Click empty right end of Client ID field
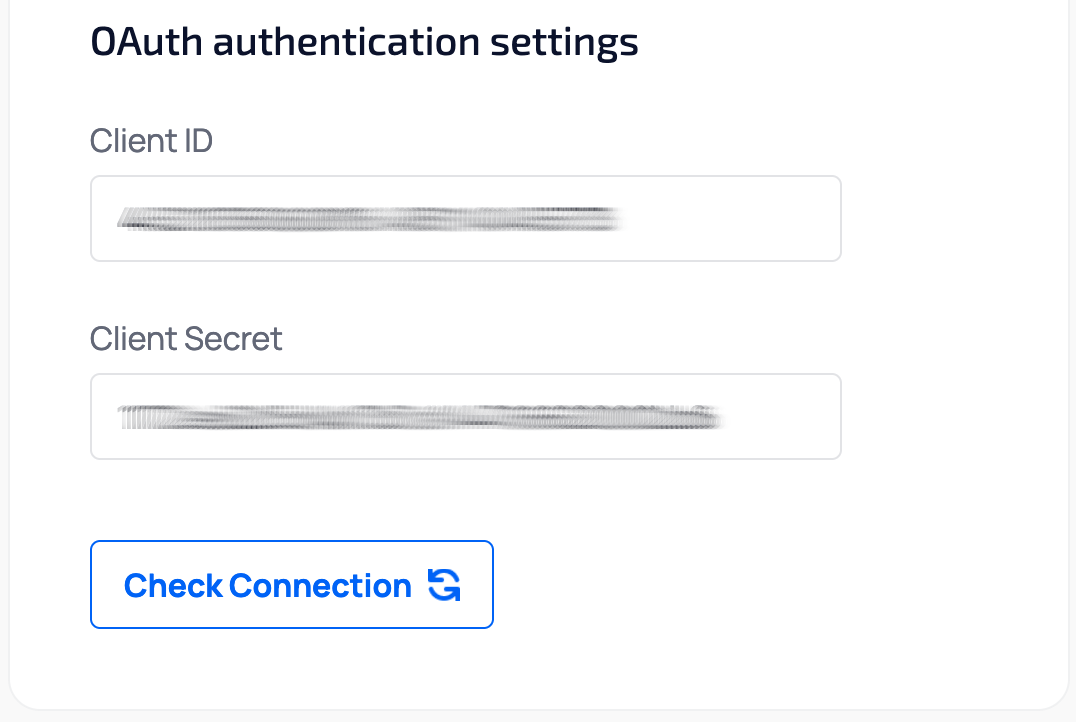 (760, 219)
